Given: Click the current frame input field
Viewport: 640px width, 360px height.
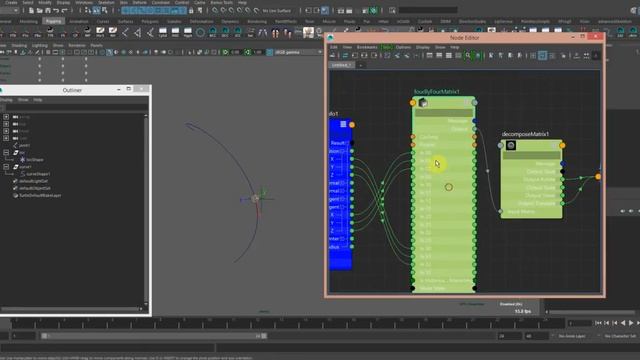Looking at the screenshot, I should (580, 323).
